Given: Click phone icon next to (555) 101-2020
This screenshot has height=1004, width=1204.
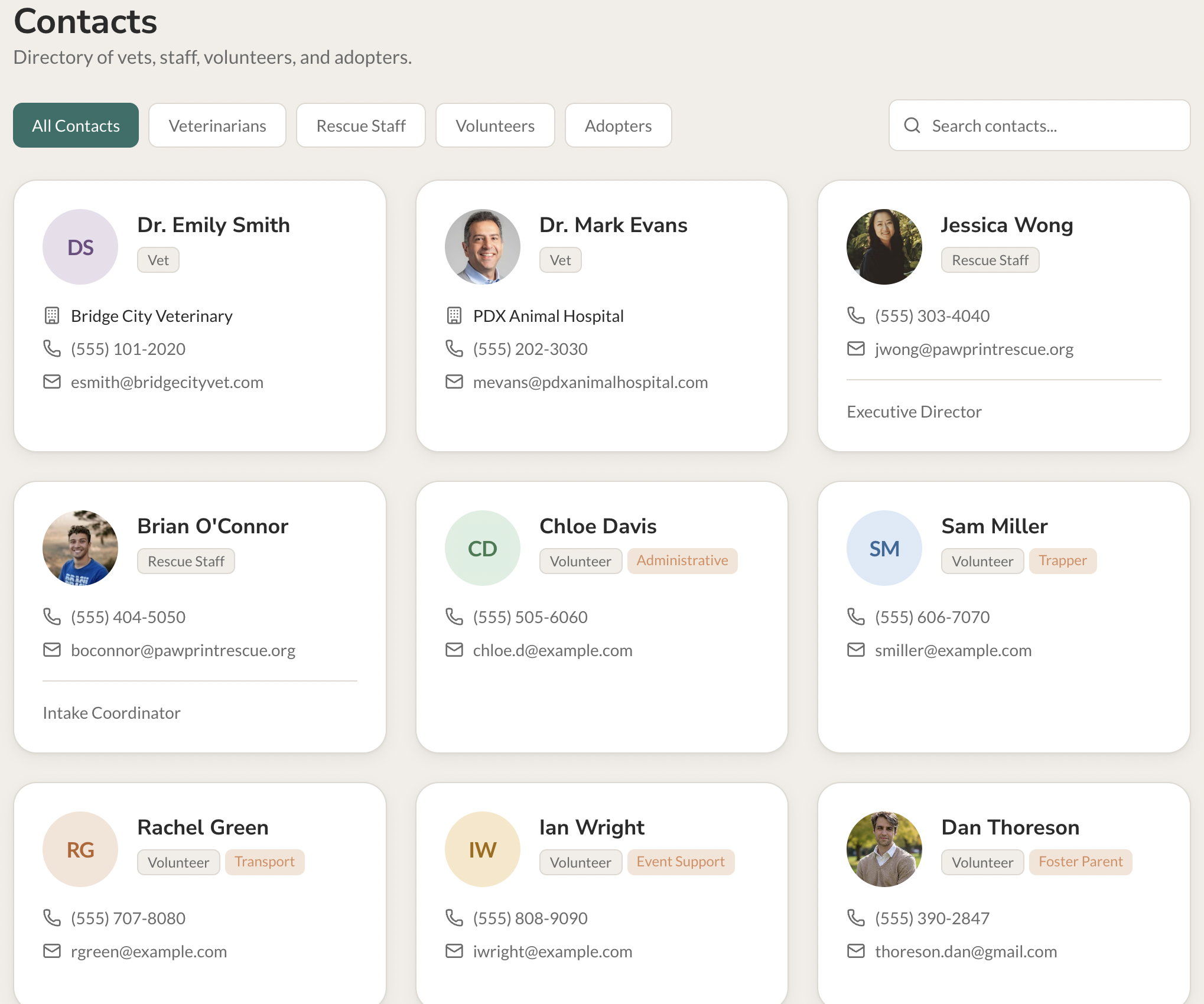Looking at the screenshot, I should [x=52, y=348].
